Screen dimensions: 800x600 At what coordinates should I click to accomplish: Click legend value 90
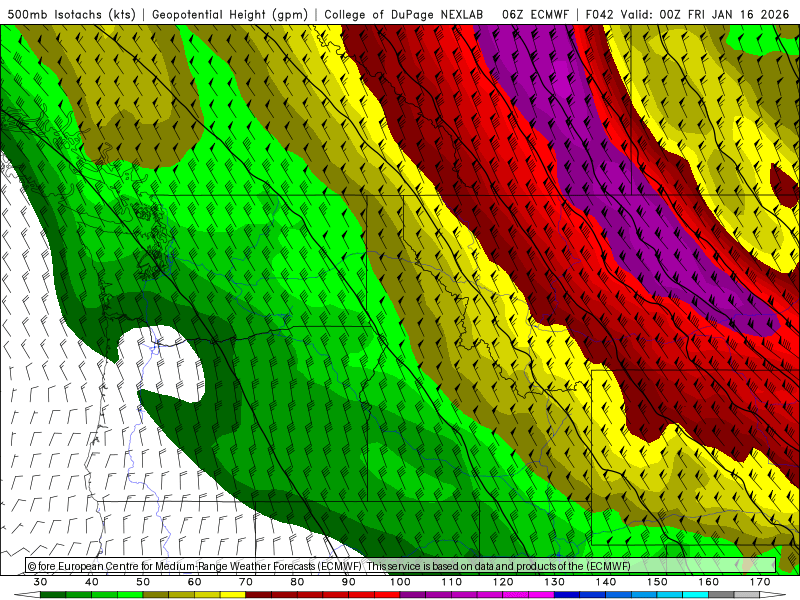349,582
